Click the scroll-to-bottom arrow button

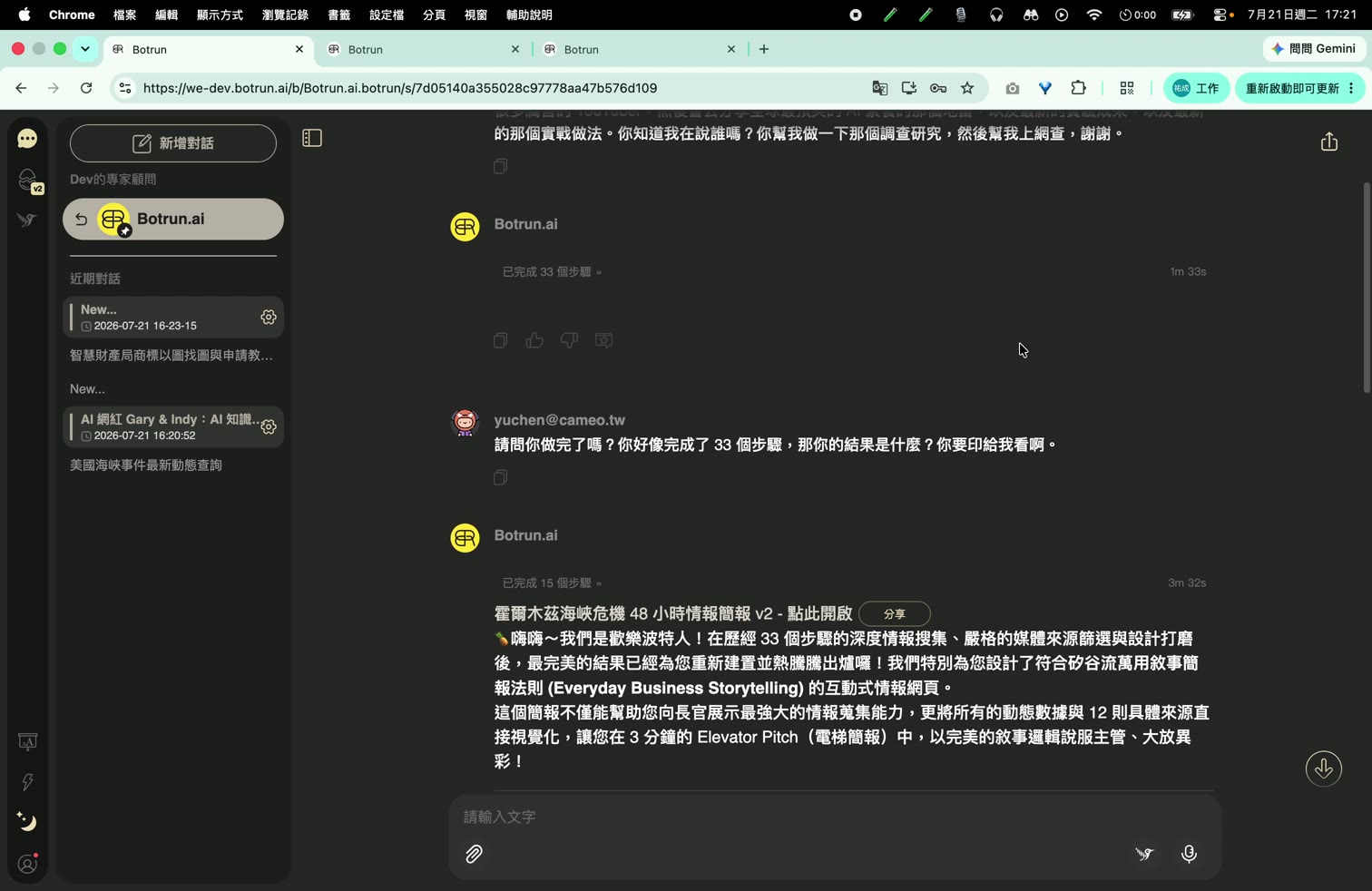pyautogui.click(x=1324, y=769)
